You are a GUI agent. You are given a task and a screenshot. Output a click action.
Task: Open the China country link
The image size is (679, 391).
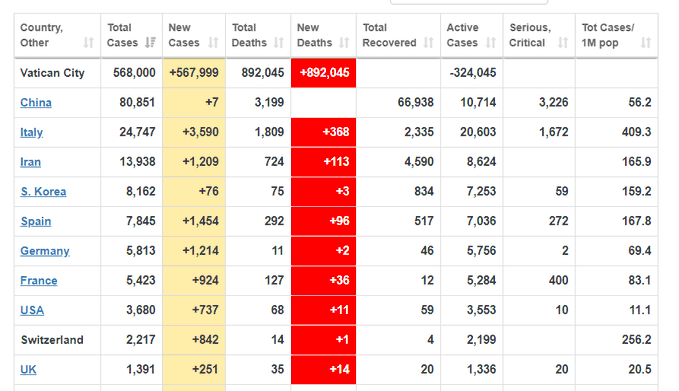click(36, 103)
